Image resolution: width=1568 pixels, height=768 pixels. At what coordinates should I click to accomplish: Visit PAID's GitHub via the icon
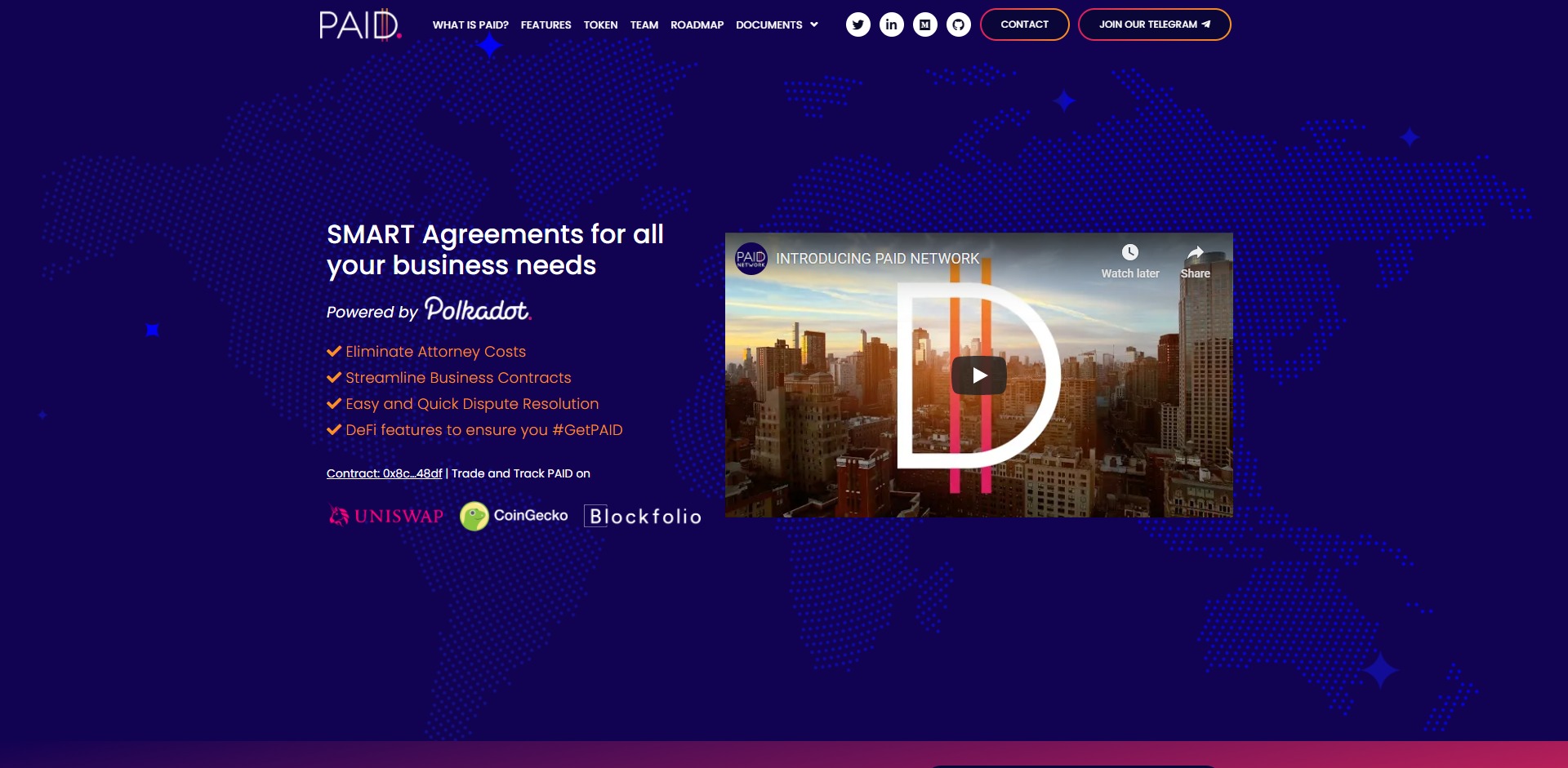(x=959, y=24)
